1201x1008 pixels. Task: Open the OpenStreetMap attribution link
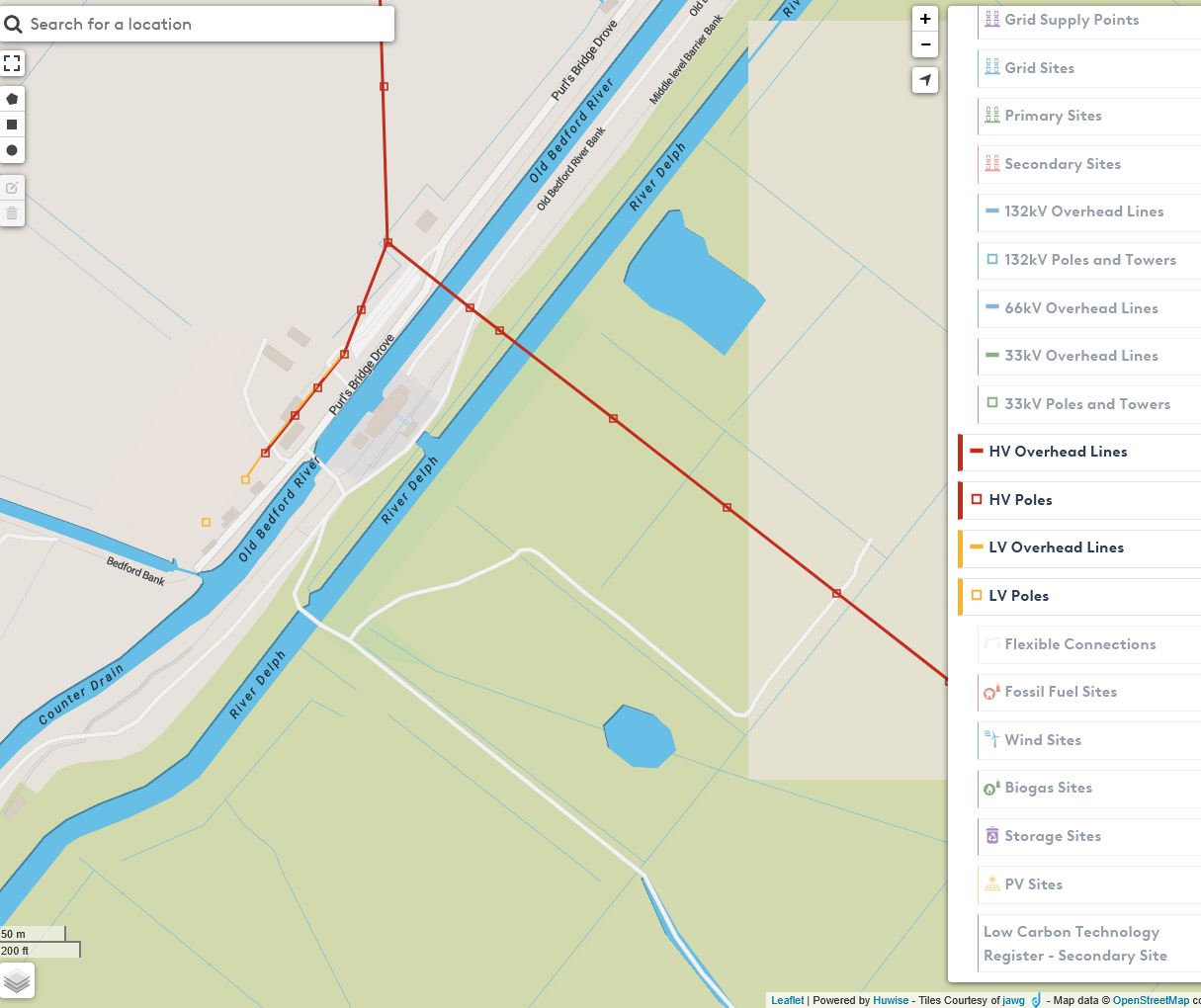pyautogui.click(x=1151, y=1000)
